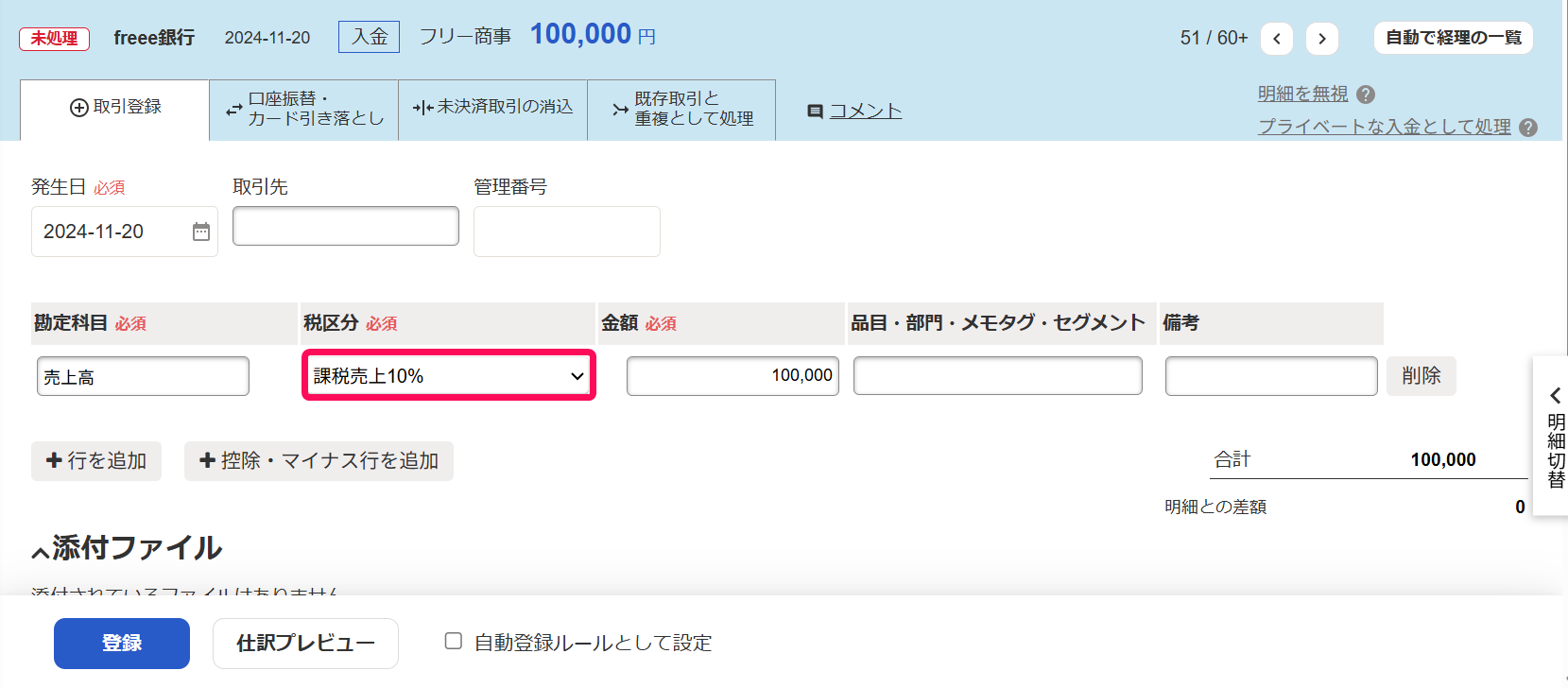1568x688 pixels.
Task: Click the comment speech bubble icon
Action: click(815, 112)
